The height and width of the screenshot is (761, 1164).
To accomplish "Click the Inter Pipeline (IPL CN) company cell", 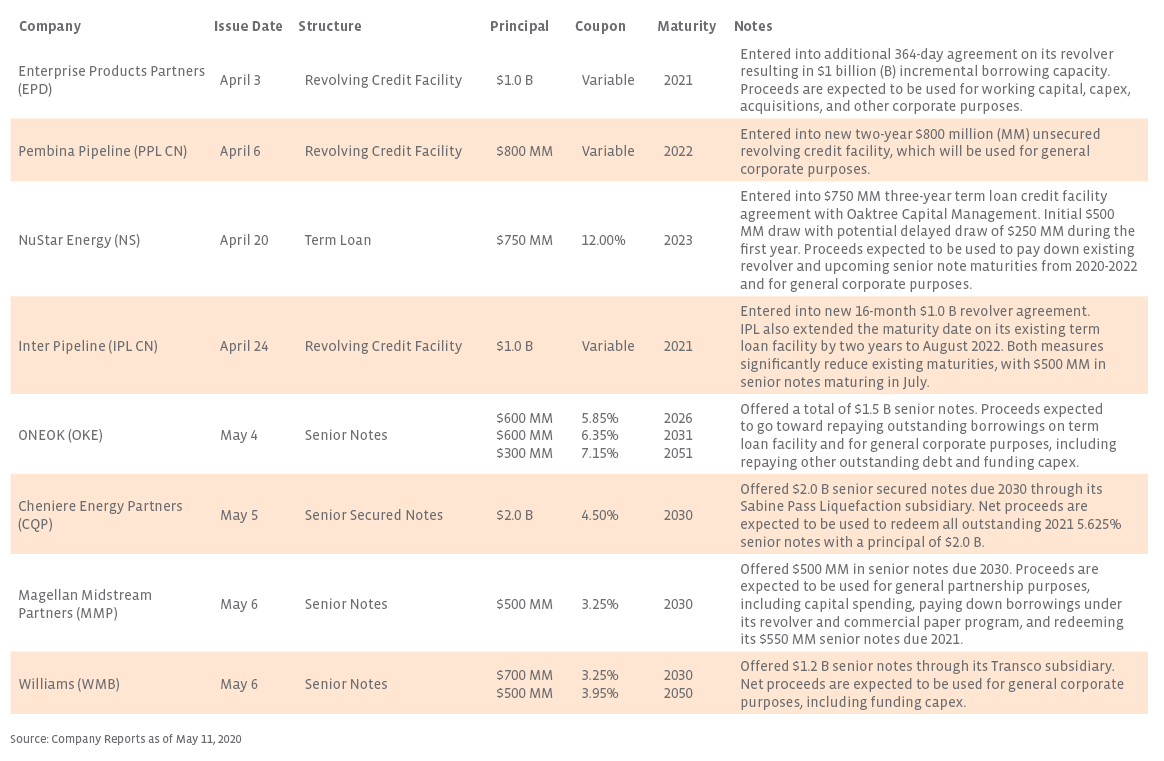I will tap(88, 346).
